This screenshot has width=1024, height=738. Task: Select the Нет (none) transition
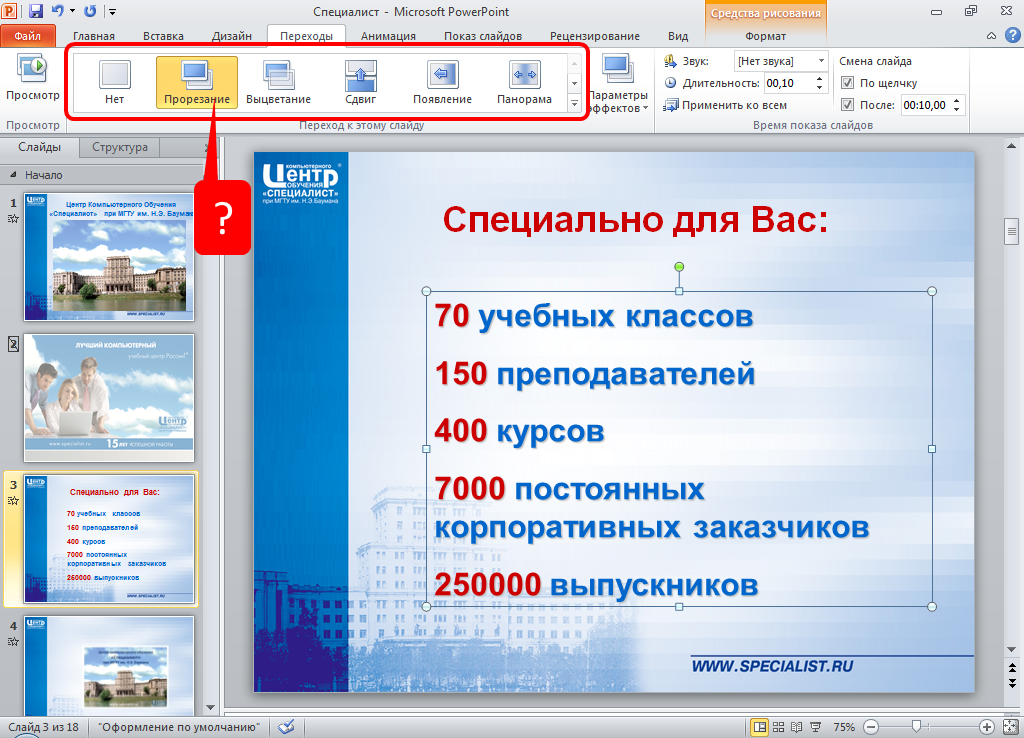point(114,80)
